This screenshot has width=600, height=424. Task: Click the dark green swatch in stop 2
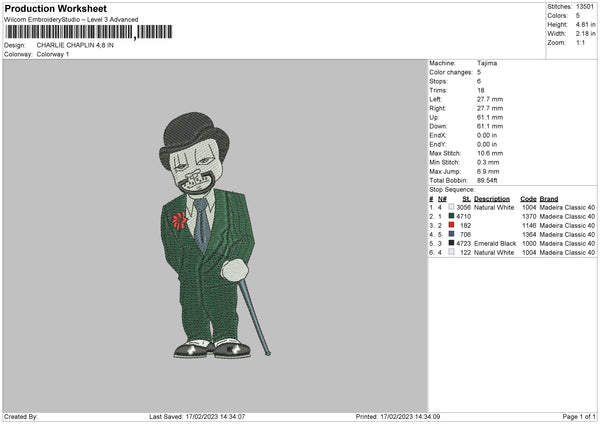pyautogui.click(x=451, y=216)
